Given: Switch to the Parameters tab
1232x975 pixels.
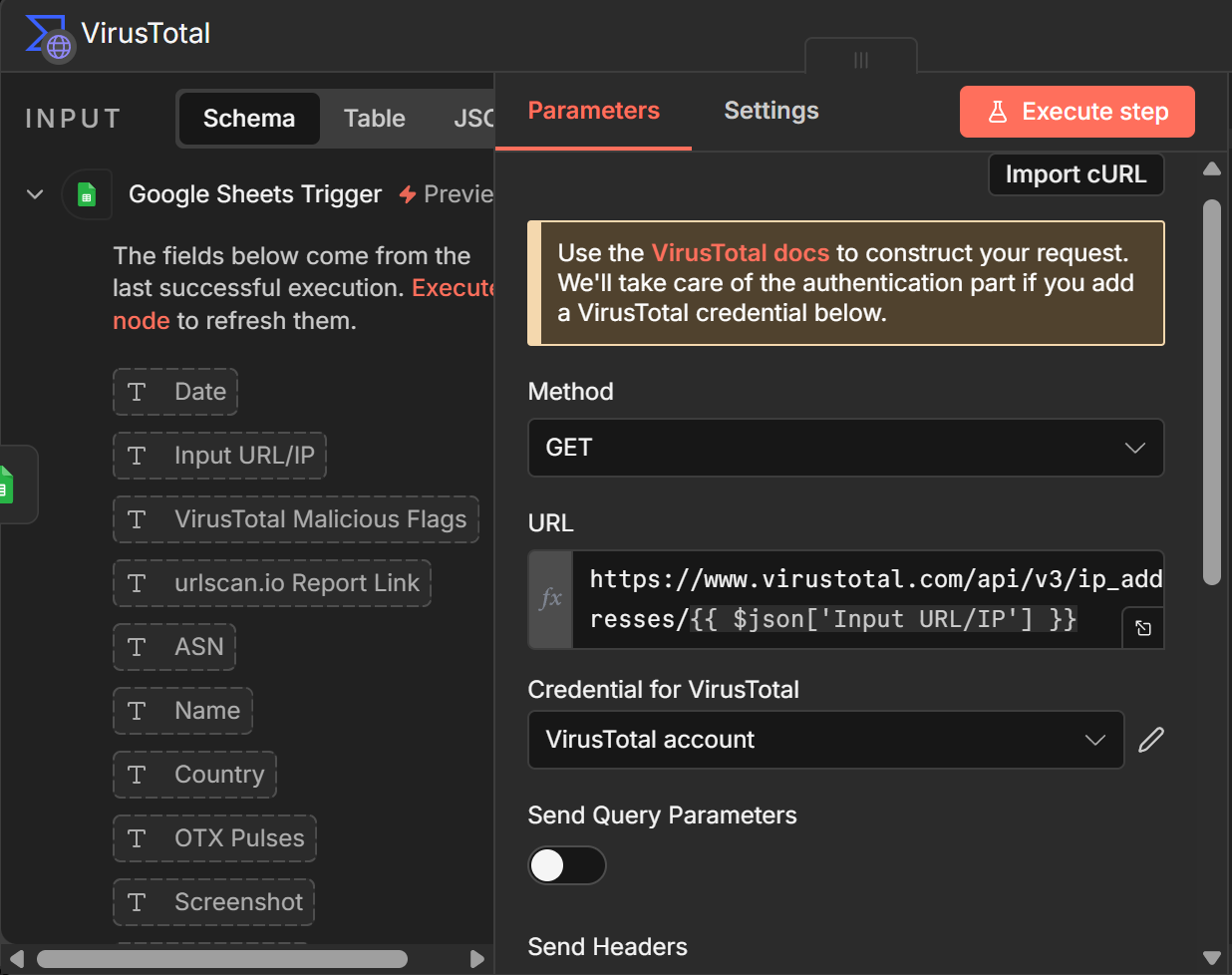Looking at the screenshot, I should point(593,111).
